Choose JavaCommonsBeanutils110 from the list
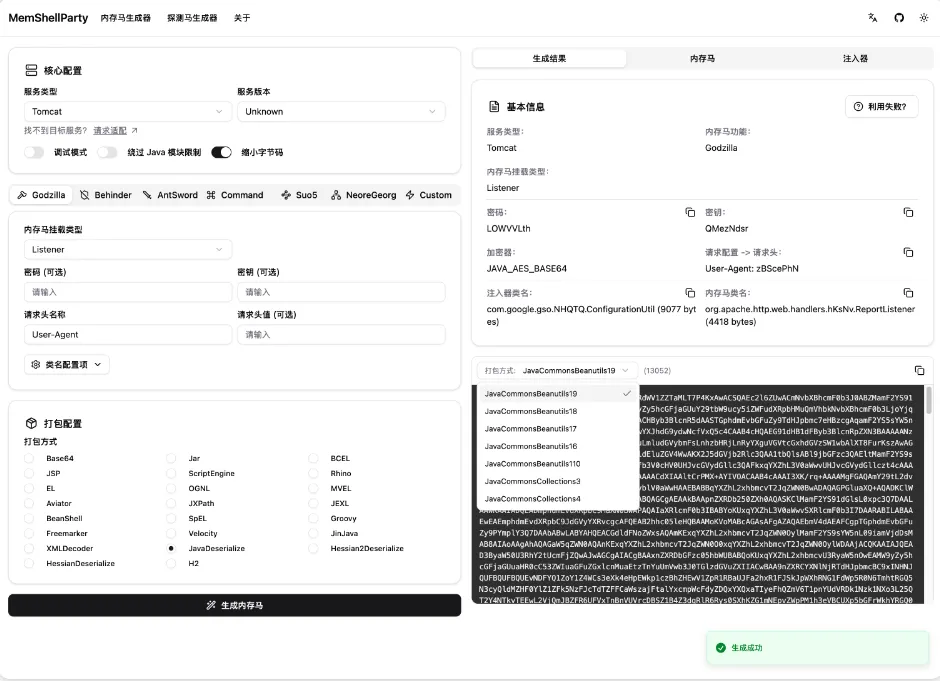940x681 pixels. pos(557,463)
